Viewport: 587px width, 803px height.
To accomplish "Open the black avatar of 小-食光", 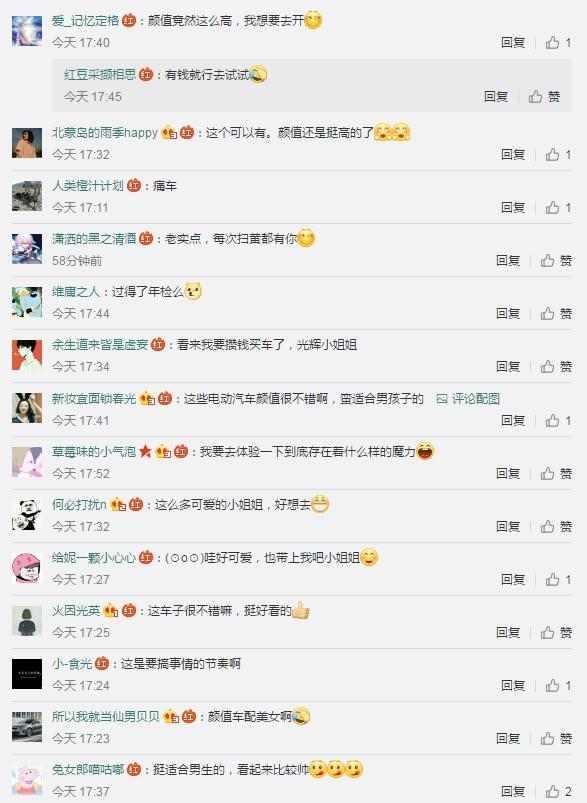I will 27,674.
